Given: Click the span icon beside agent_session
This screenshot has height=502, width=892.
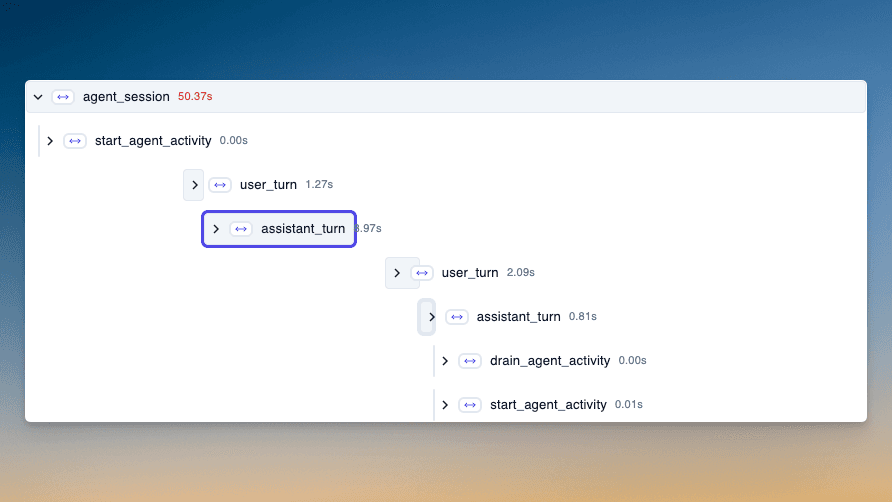Looking at the screenshot, I should pyautogui.click(x=63, y=97).
